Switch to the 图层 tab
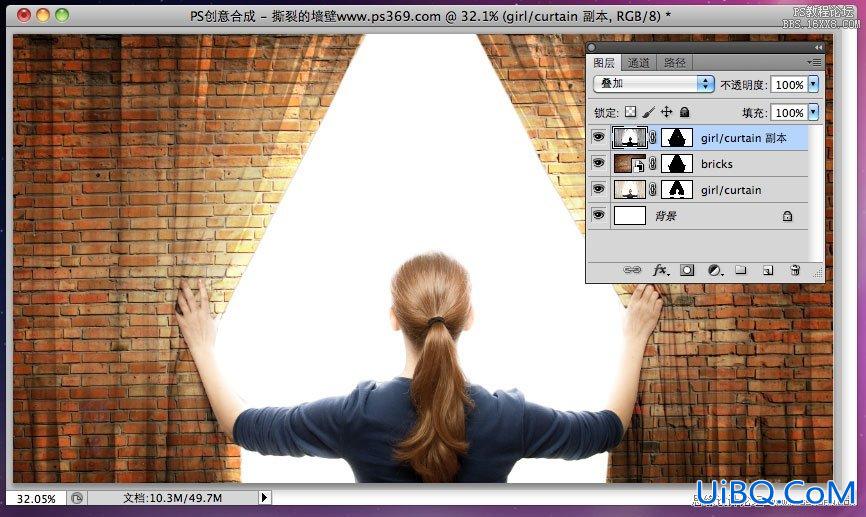This screenshot has width=866, height=517. 604,62
